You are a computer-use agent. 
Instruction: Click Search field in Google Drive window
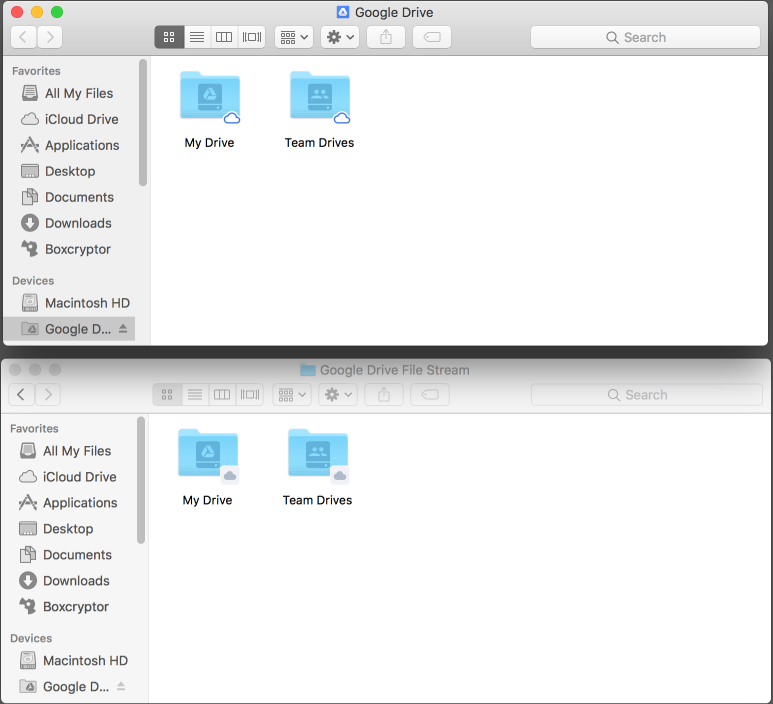(645, 37)
